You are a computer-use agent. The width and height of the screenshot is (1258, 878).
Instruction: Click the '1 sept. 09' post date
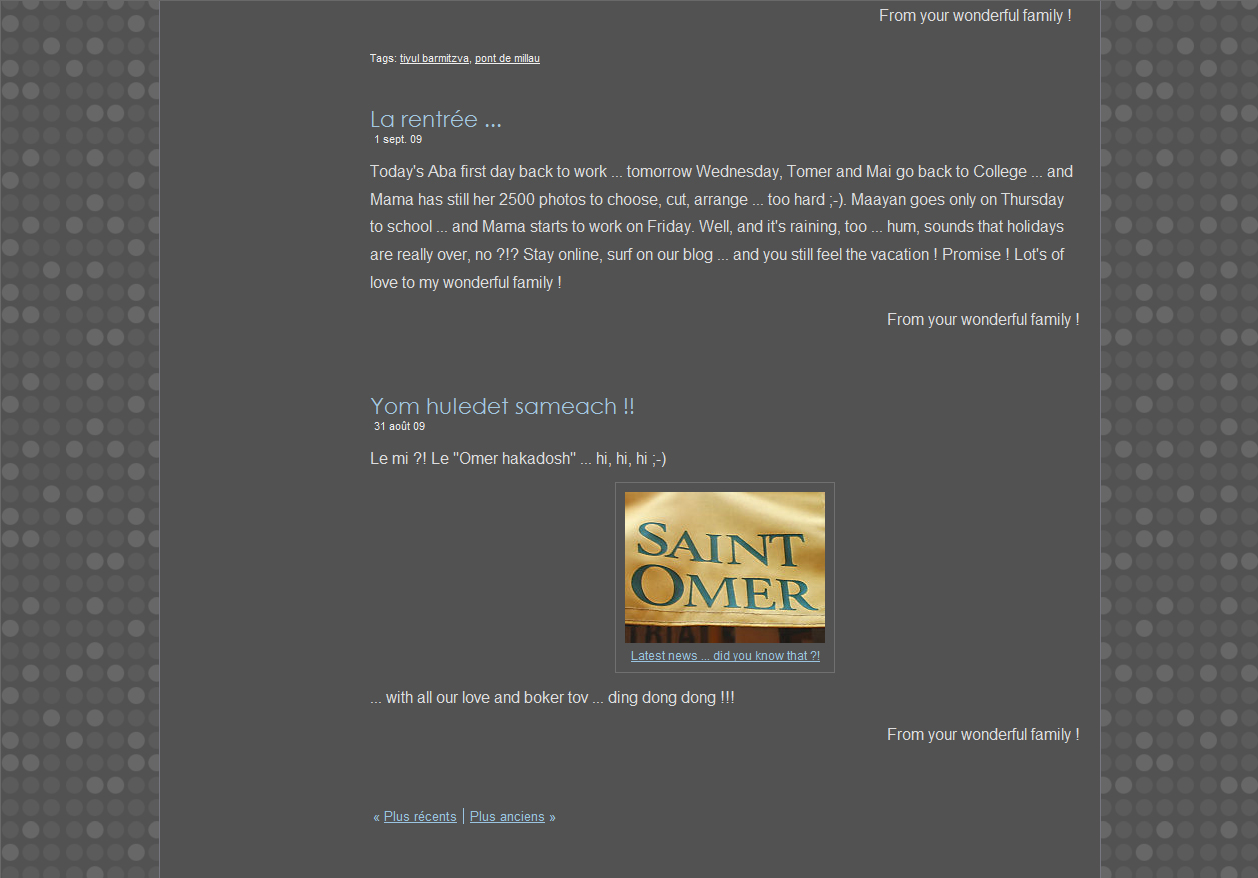tap(398, 140)
